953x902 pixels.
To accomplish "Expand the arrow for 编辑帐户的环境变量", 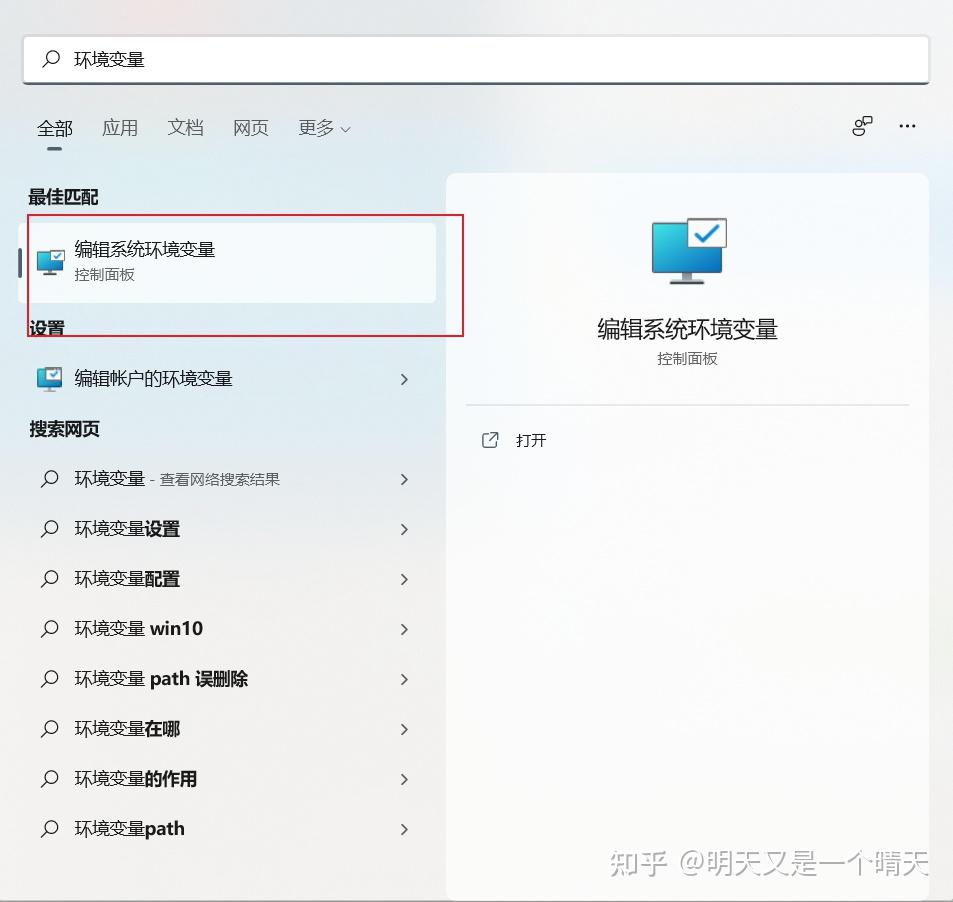I will click(404, 379).
